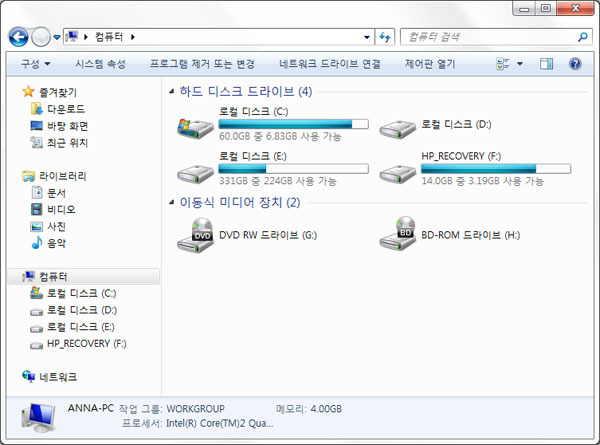The width and height of the screenshot is (600, 445).
Task: Click 제어판 열기 in toolbar
Action: pos(430,64)
